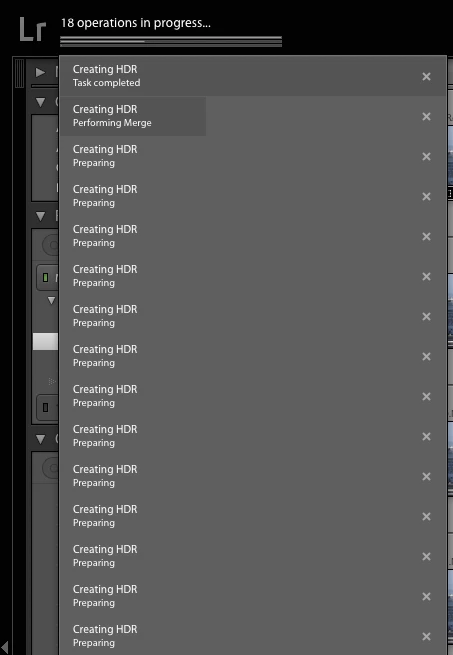Cancel the last visible Creating HDR task

click(426, 637)
